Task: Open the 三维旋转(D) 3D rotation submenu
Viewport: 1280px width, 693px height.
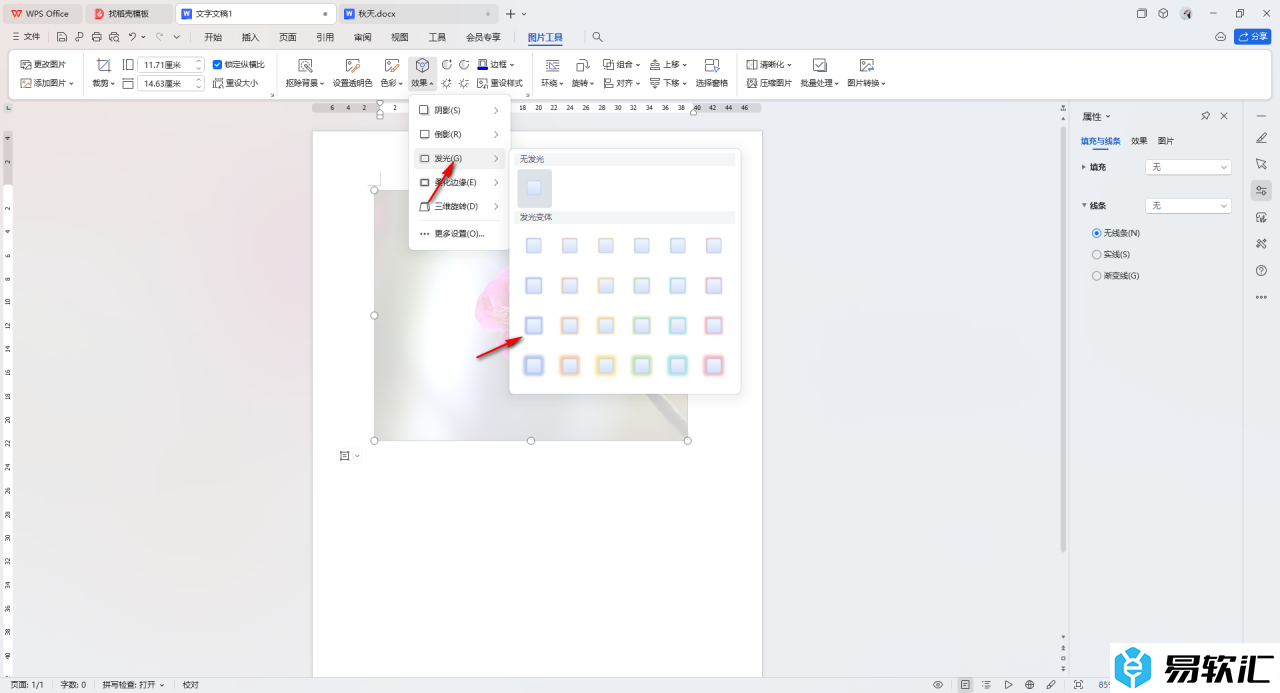Action: point(460,206)
